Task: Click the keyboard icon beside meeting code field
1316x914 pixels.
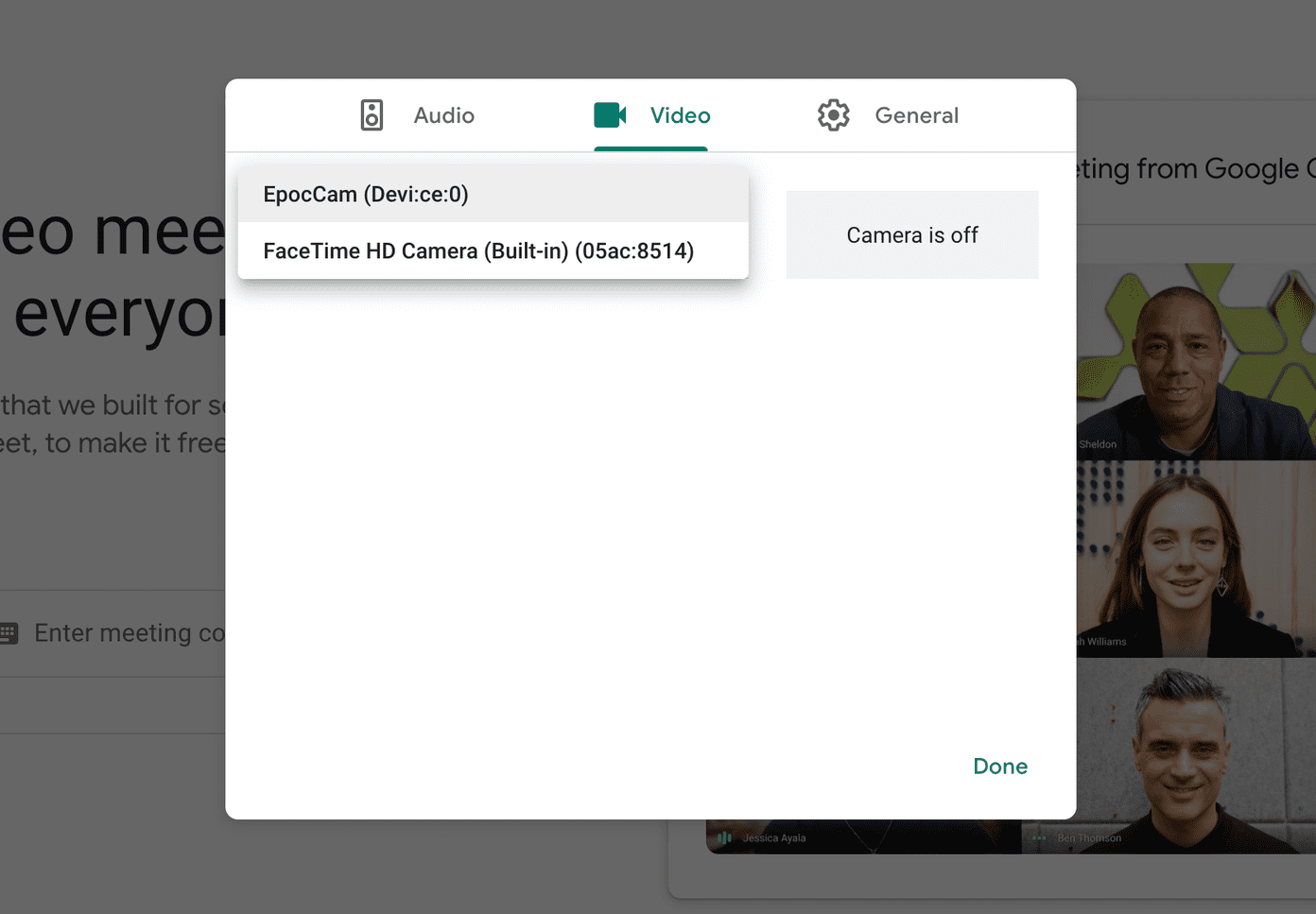Action: click(x=9, y=633)
